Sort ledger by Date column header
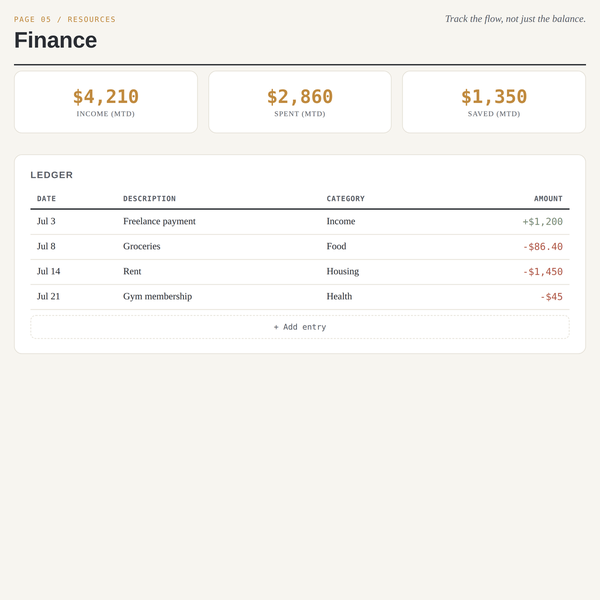The height and width of the screenshot is (600, 600). (x=46, y=199)
